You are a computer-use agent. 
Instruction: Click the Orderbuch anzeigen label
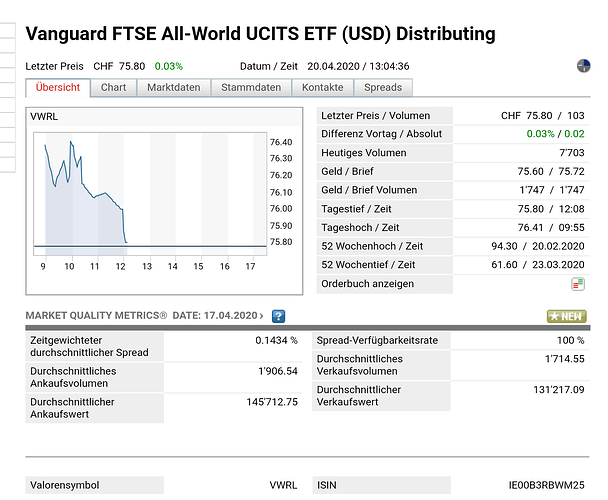tap(368, 284)
